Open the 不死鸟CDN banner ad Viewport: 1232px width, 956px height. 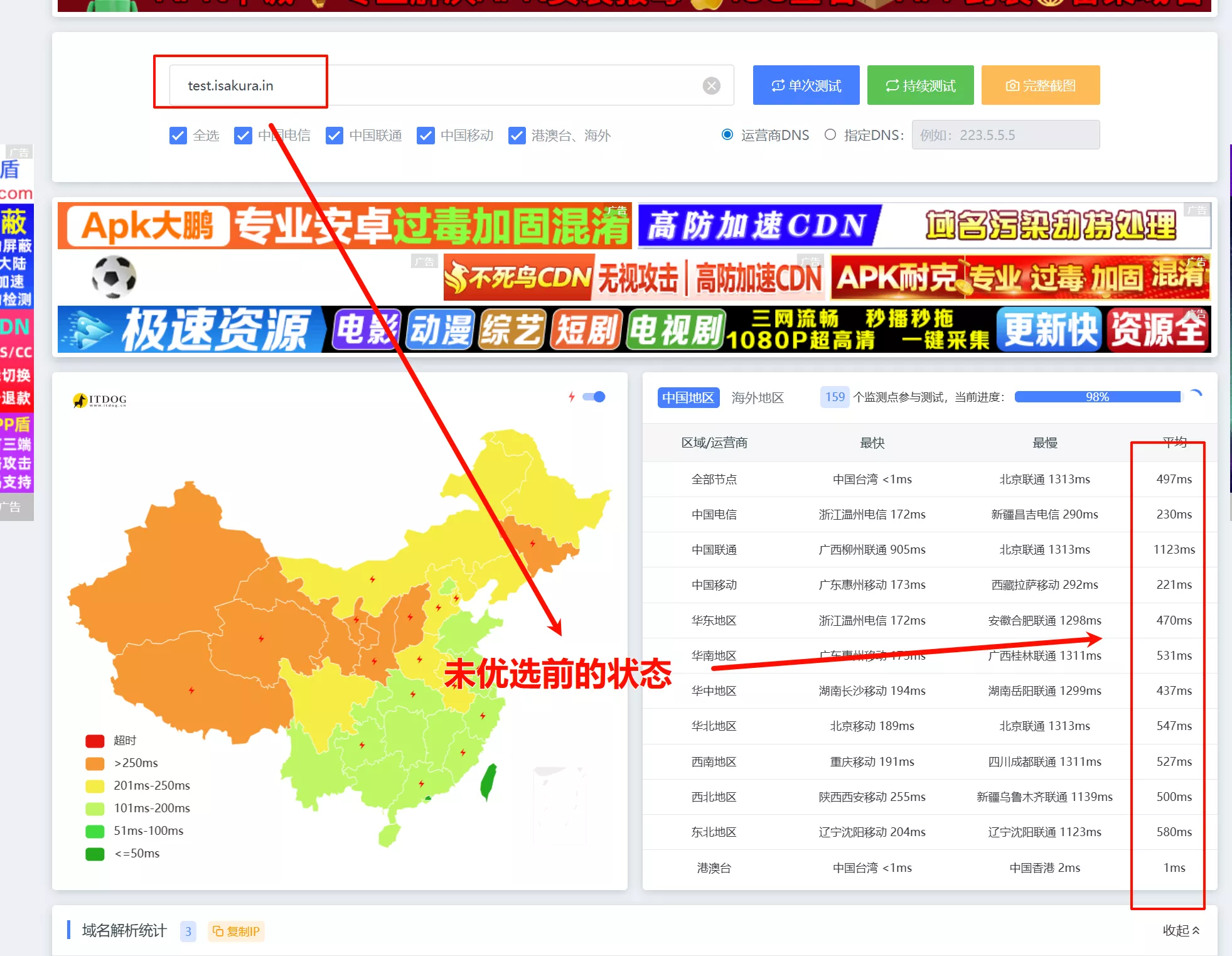click(634, 277)
